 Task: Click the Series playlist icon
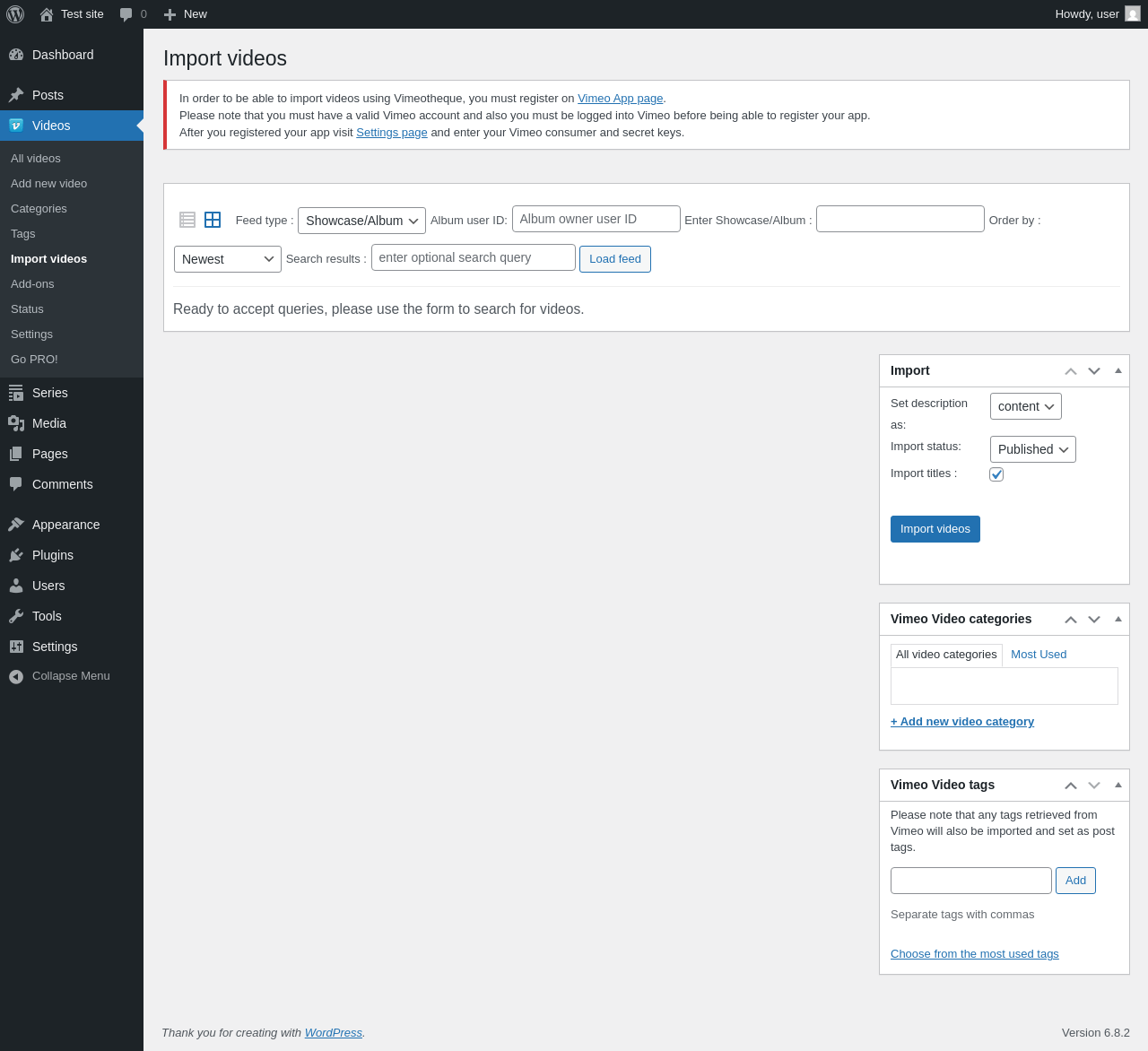16,393
